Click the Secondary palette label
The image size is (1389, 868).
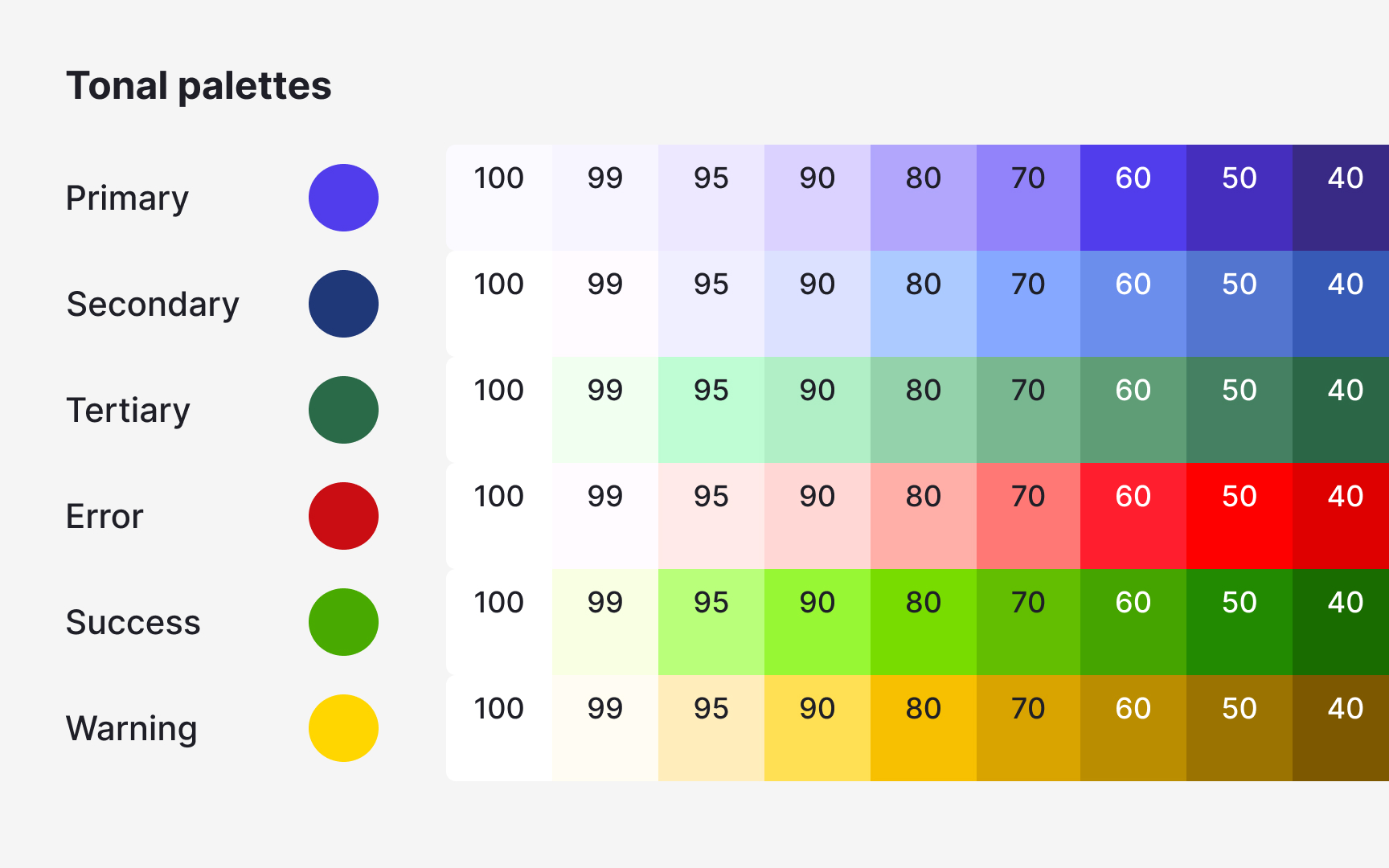pyautogui.click(x=153, y=305)
